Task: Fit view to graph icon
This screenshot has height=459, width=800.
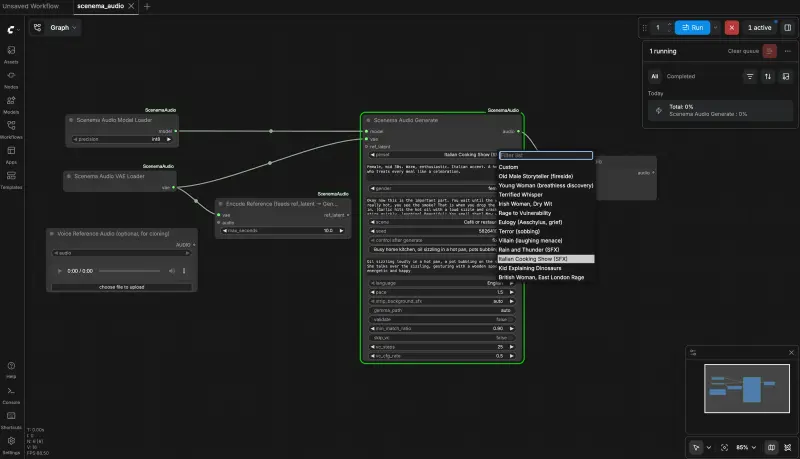Action: click(x=724, y=447)
